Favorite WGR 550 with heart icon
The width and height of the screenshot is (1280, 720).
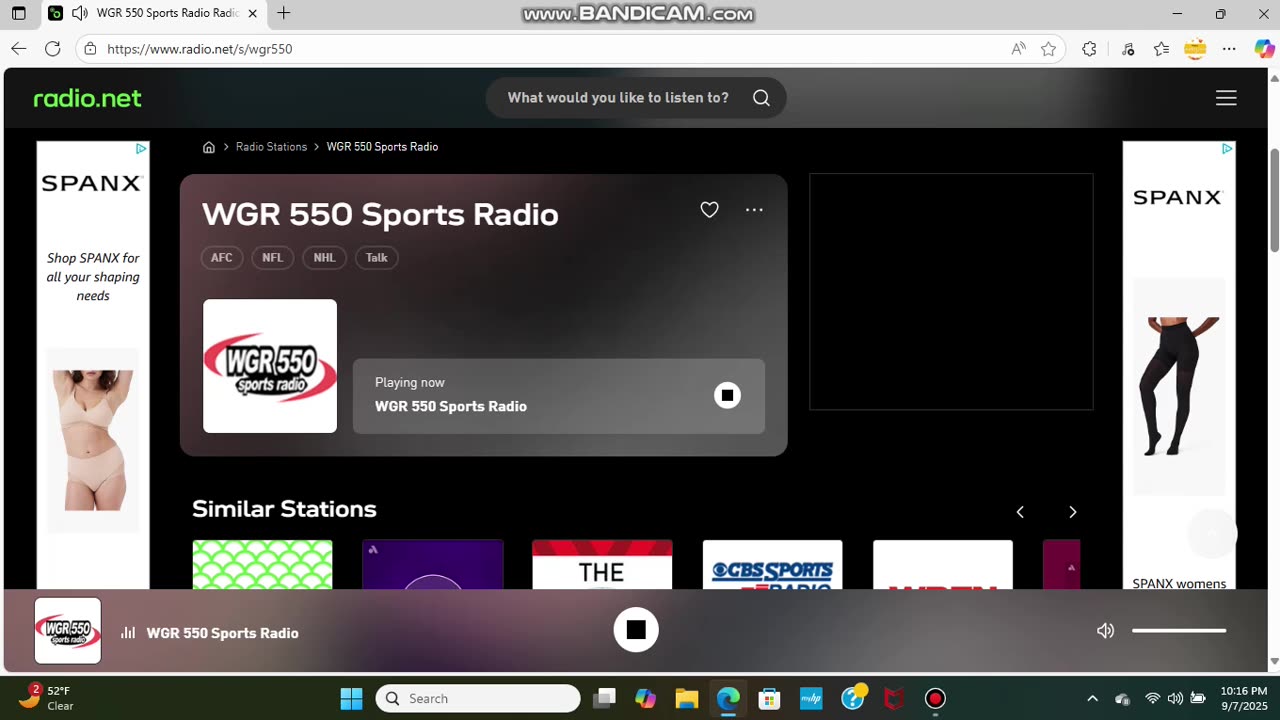point(709,210)
